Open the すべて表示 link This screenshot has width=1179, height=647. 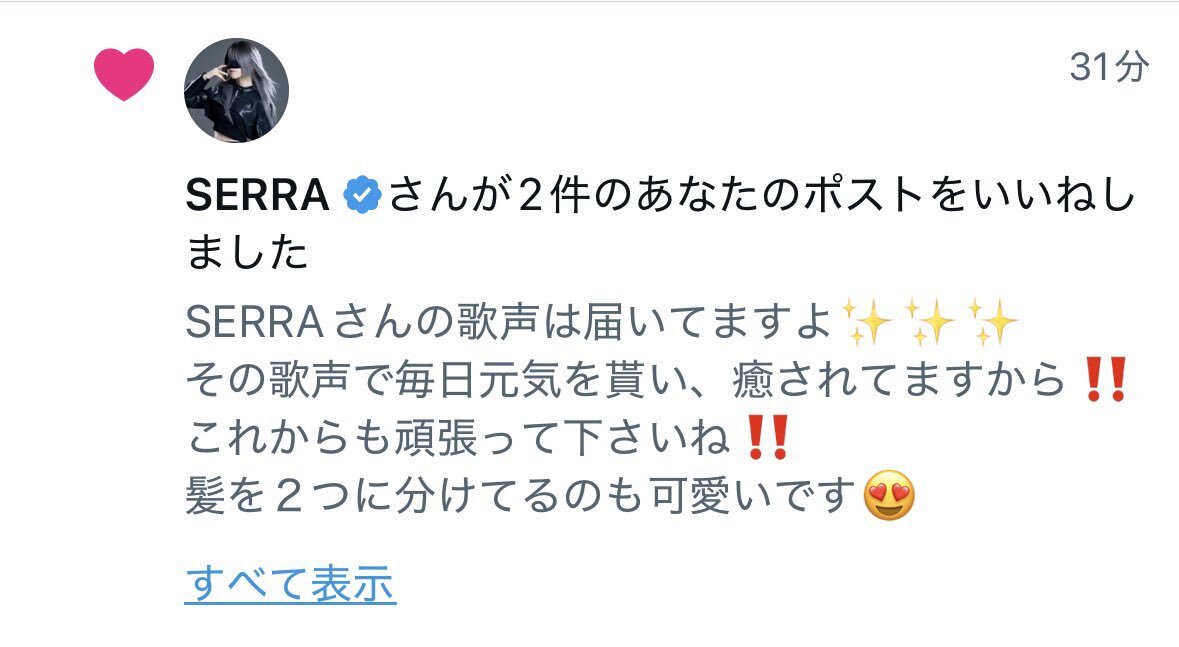[290, 584]
